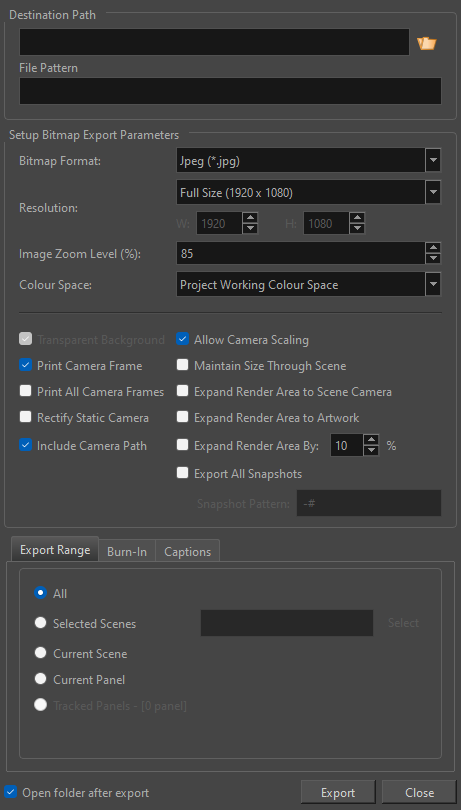Increase Image Zoom Level with up arrow

[x=433, y=248]
